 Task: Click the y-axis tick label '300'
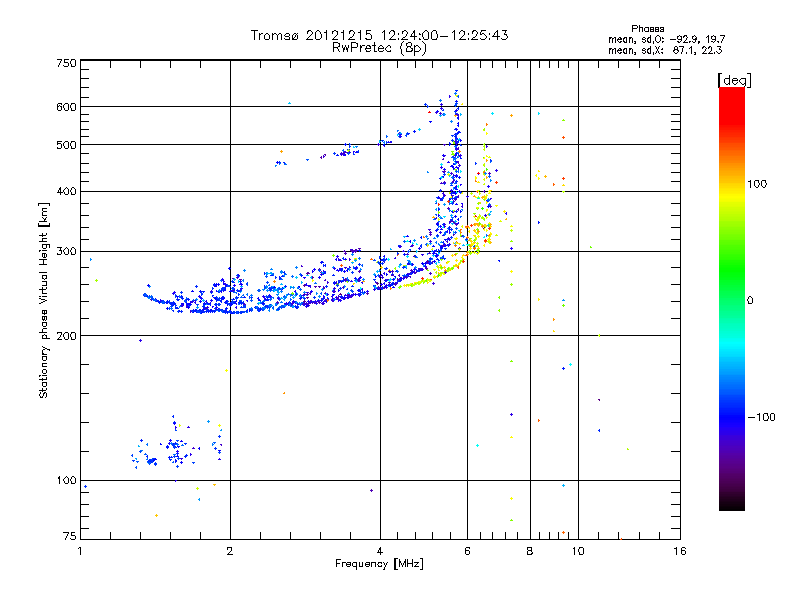[66, 251]
